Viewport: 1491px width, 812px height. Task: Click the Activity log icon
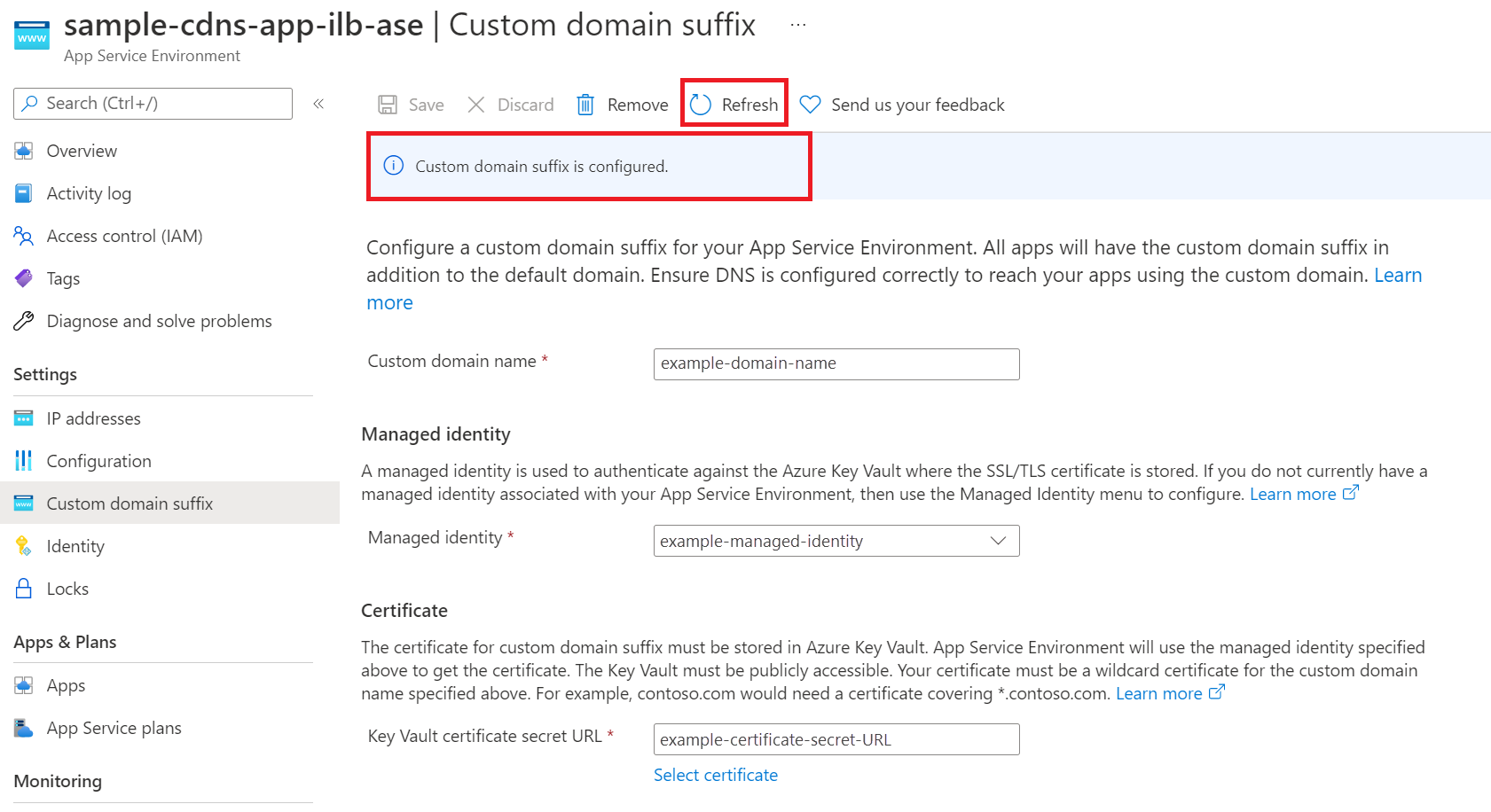24,193
